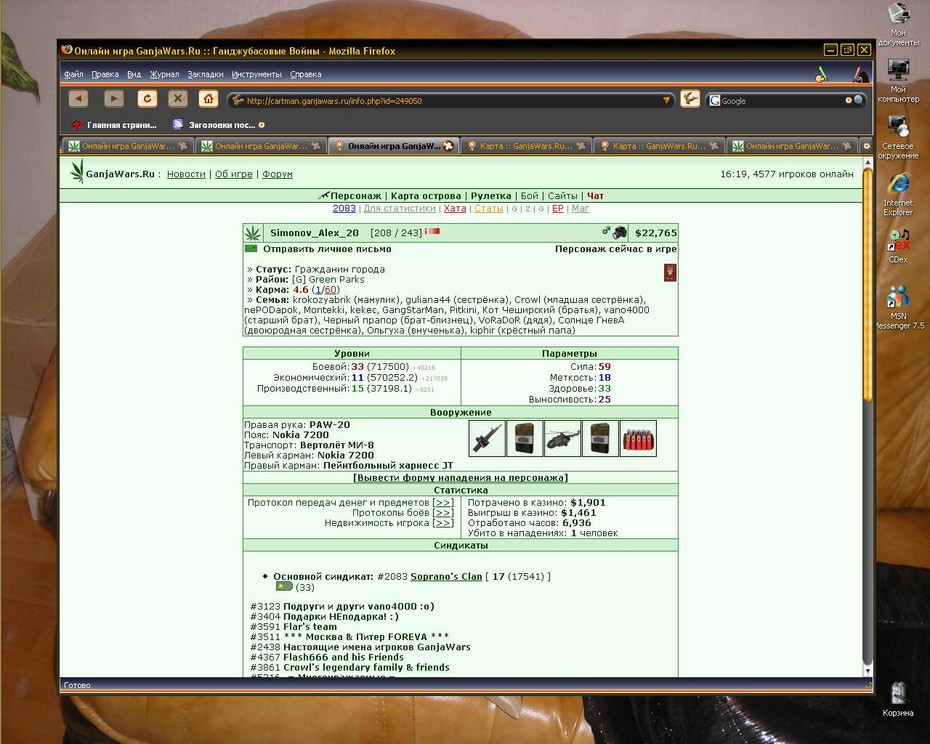
Task: Open the Главная страни... bookmark
Action: [x=114, y=125]
